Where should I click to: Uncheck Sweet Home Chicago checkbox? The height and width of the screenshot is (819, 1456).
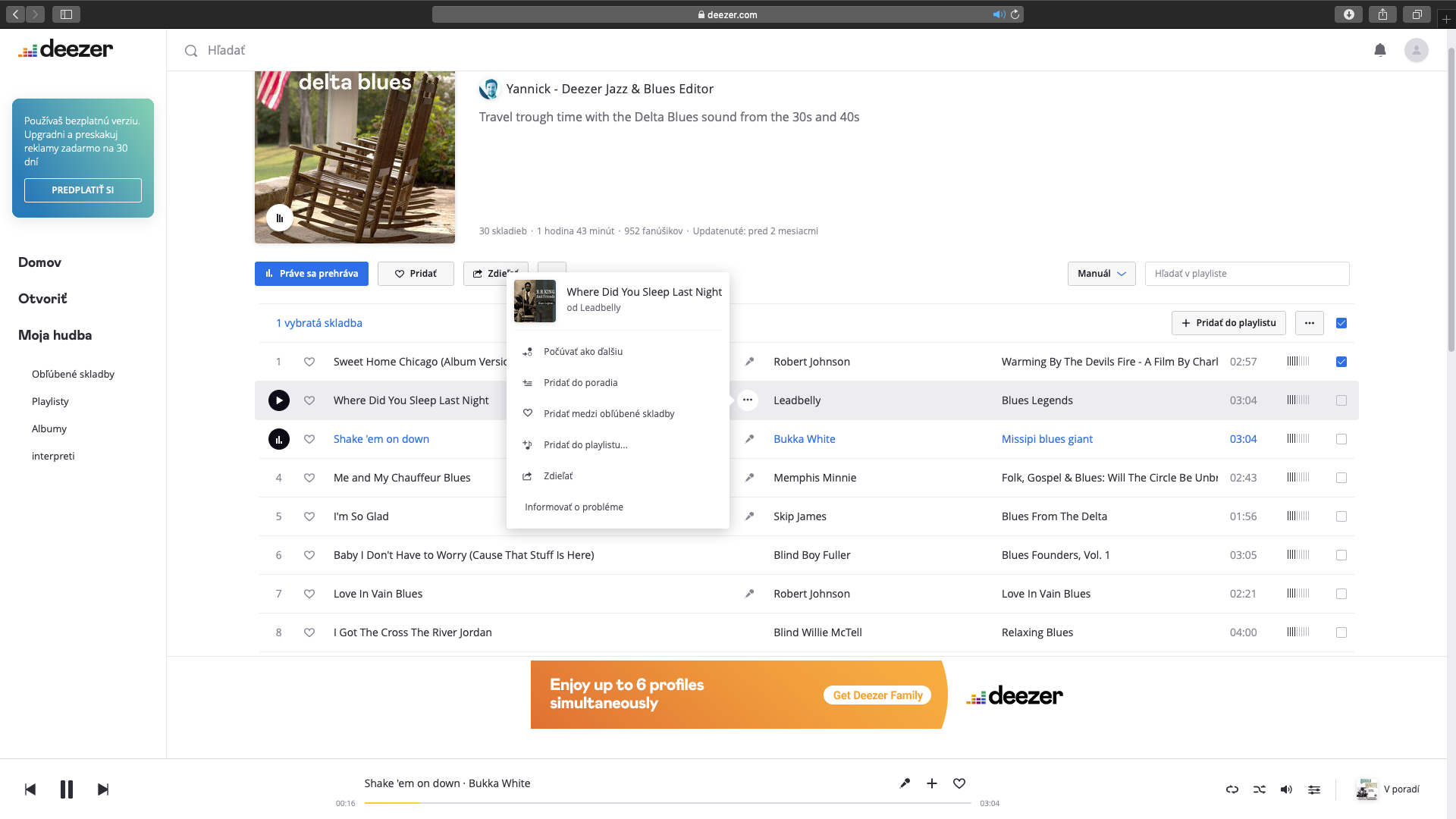[1341, 362]
